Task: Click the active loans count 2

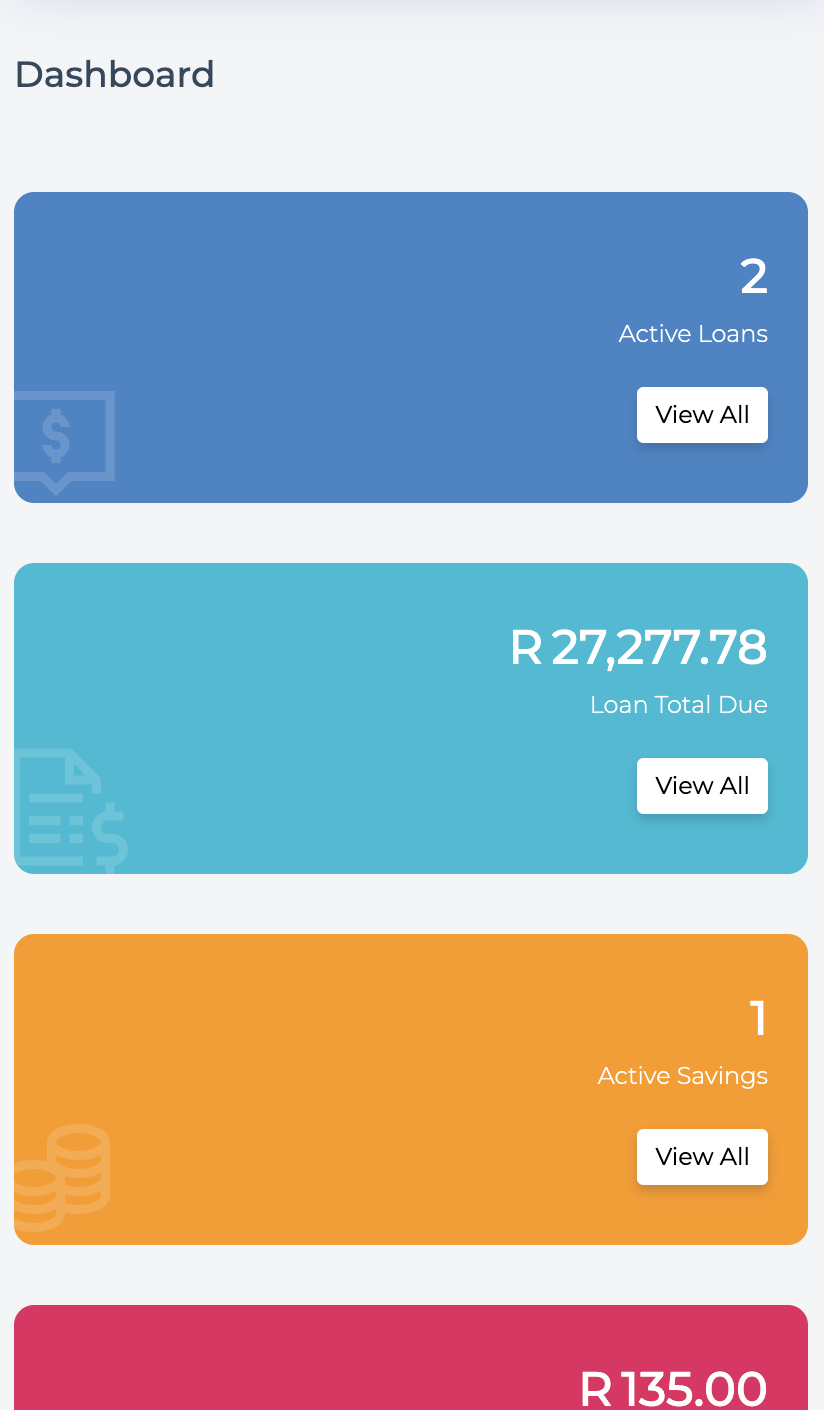Action: point(753,277)
